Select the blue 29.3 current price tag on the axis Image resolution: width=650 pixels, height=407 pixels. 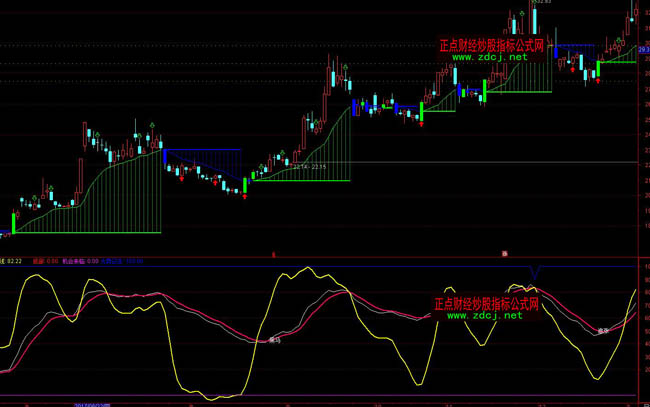click(x=643, y=48)
